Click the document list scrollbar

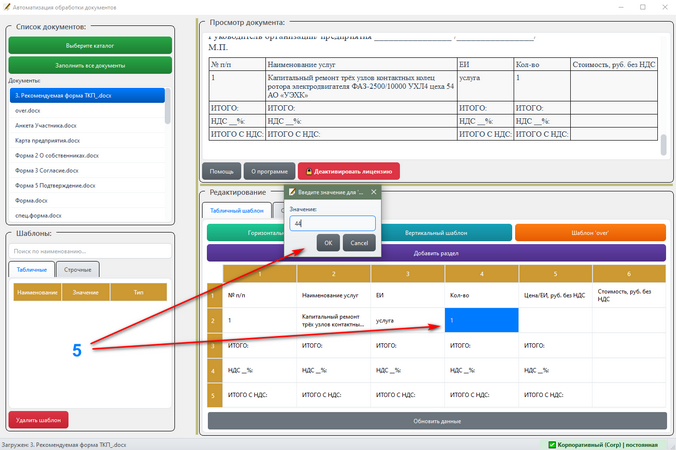[x=168, y=106]
